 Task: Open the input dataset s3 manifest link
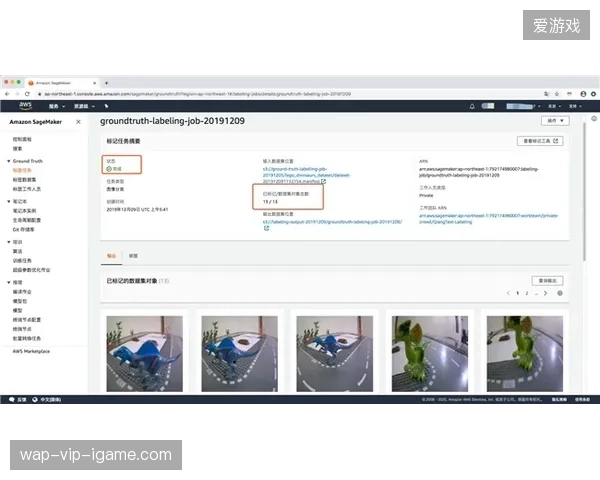click(306, 175)
